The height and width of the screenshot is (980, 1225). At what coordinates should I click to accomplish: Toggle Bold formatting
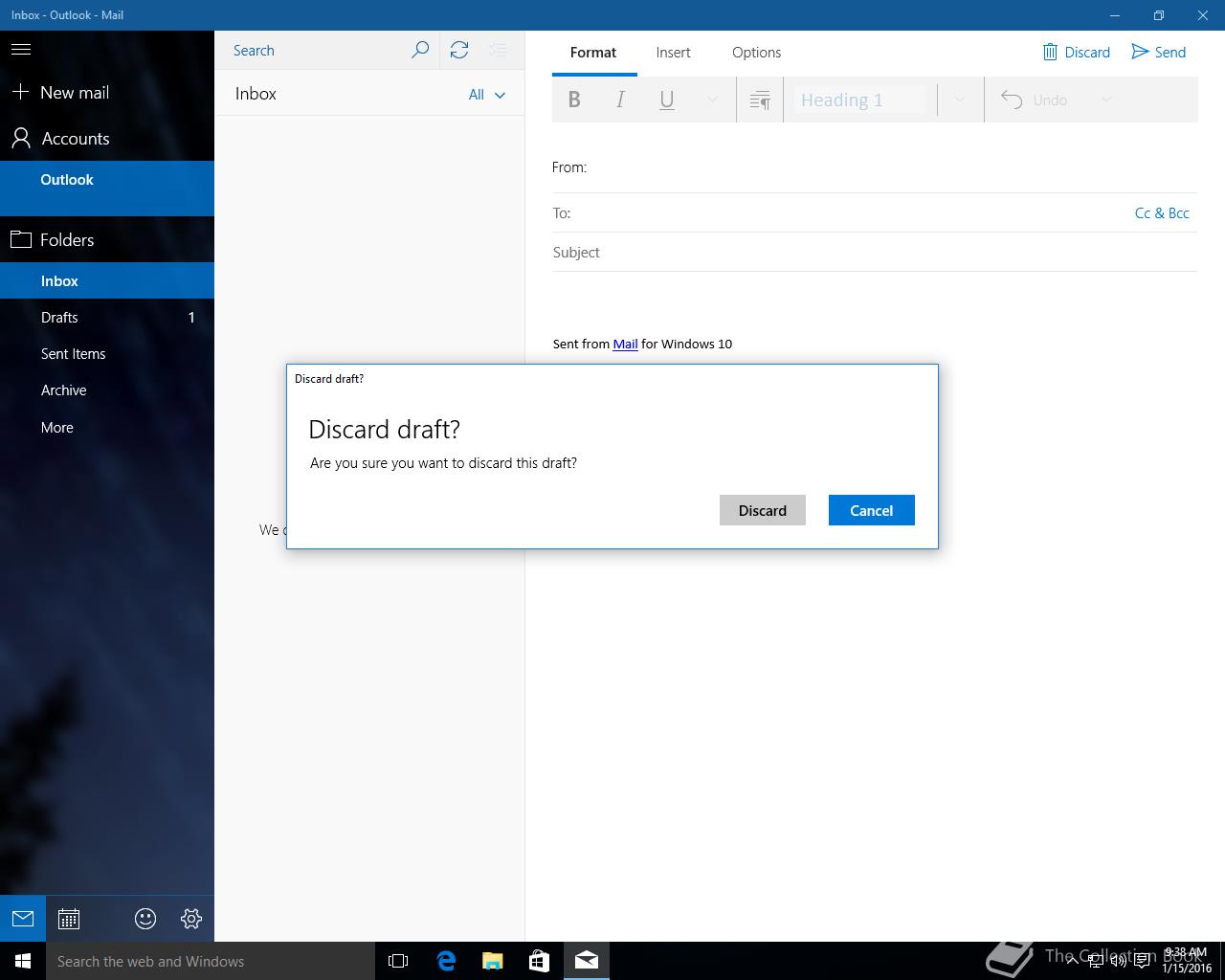(x=574, y=100)
